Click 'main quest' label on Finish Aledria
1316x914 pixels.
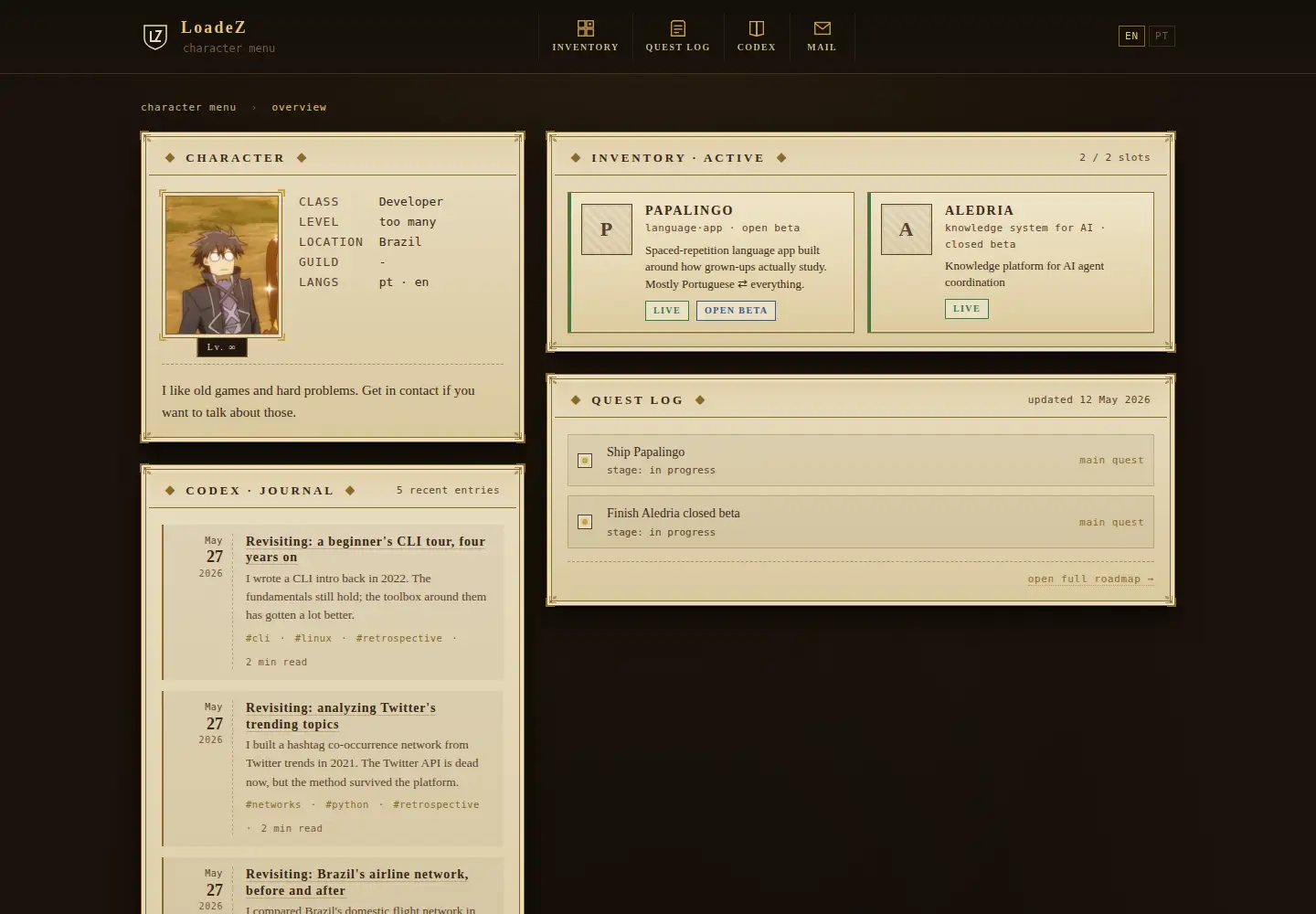pos(1111,522)
